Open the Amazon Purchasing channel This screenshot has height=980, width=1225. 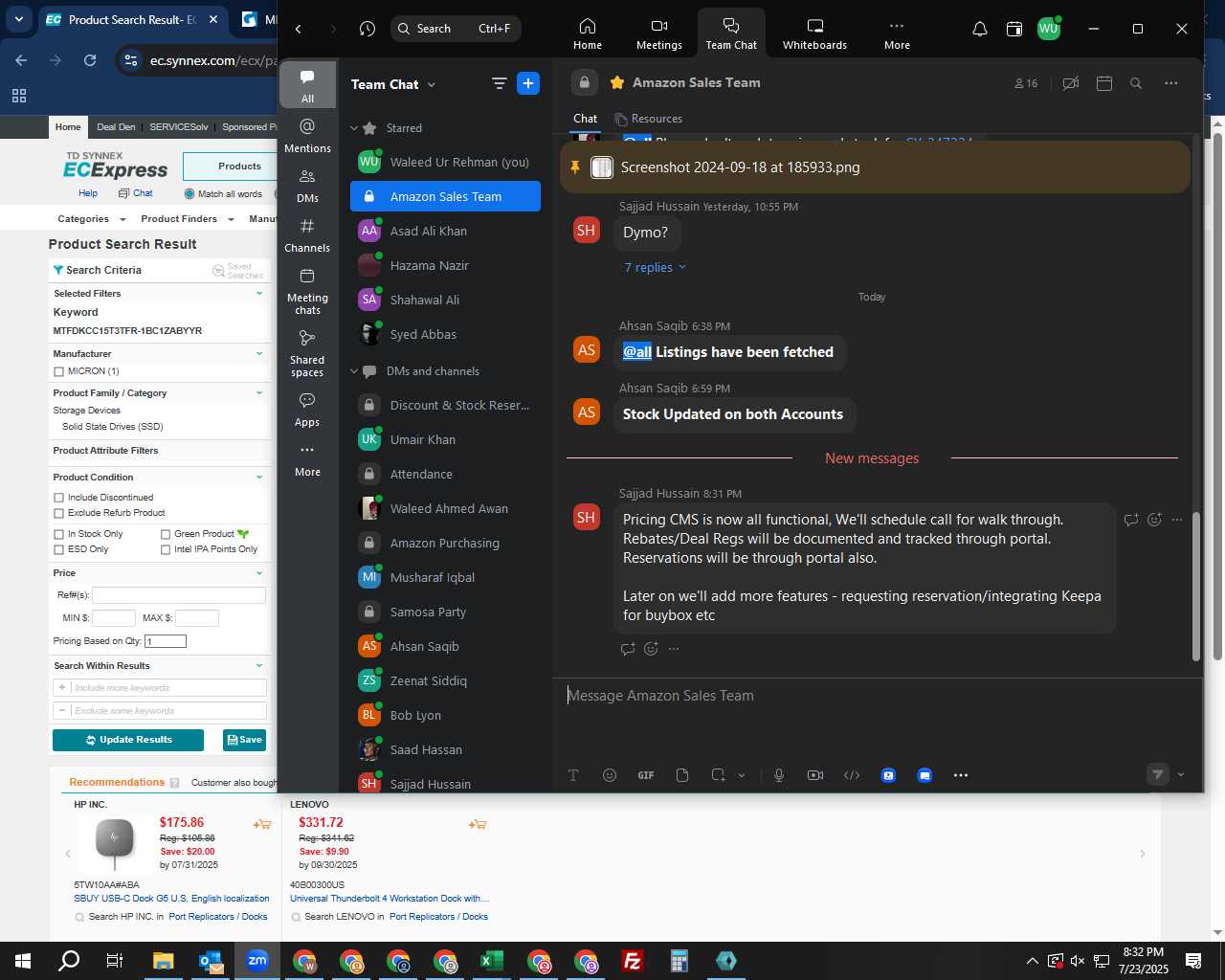point(445,543)
